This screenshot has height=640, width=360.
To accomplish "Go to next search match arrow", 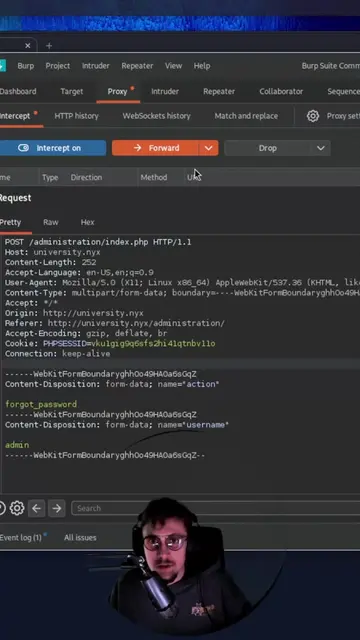I will click(x=57, y=508).
